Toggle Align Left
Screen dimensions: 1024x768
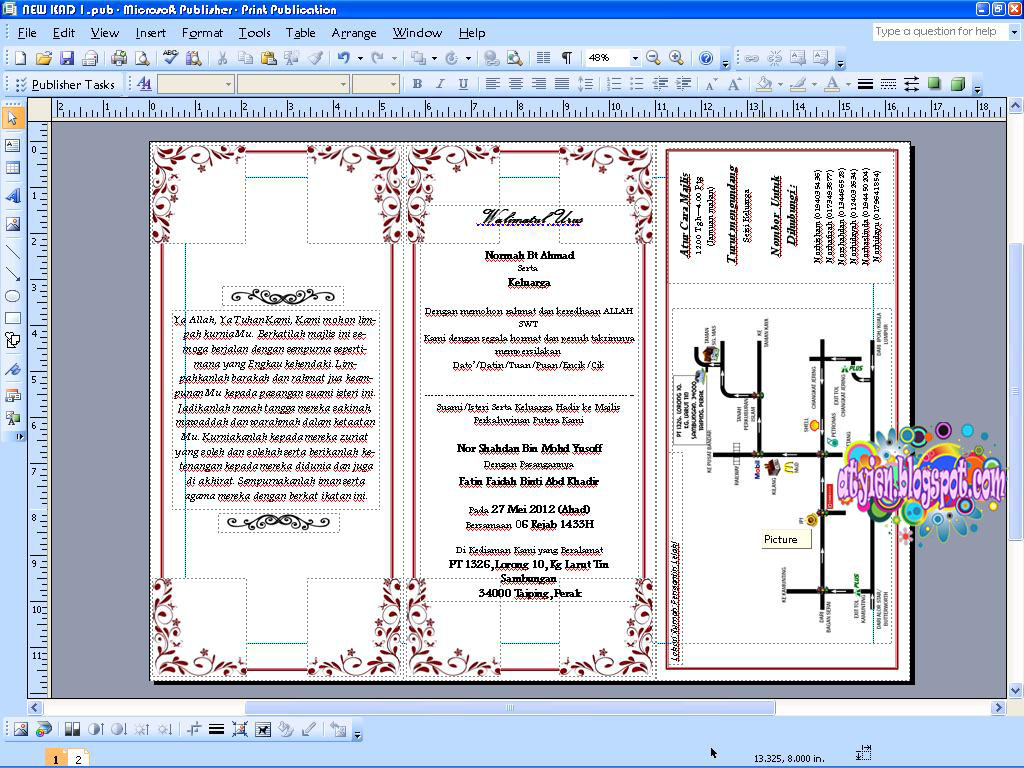coord(492,84)
